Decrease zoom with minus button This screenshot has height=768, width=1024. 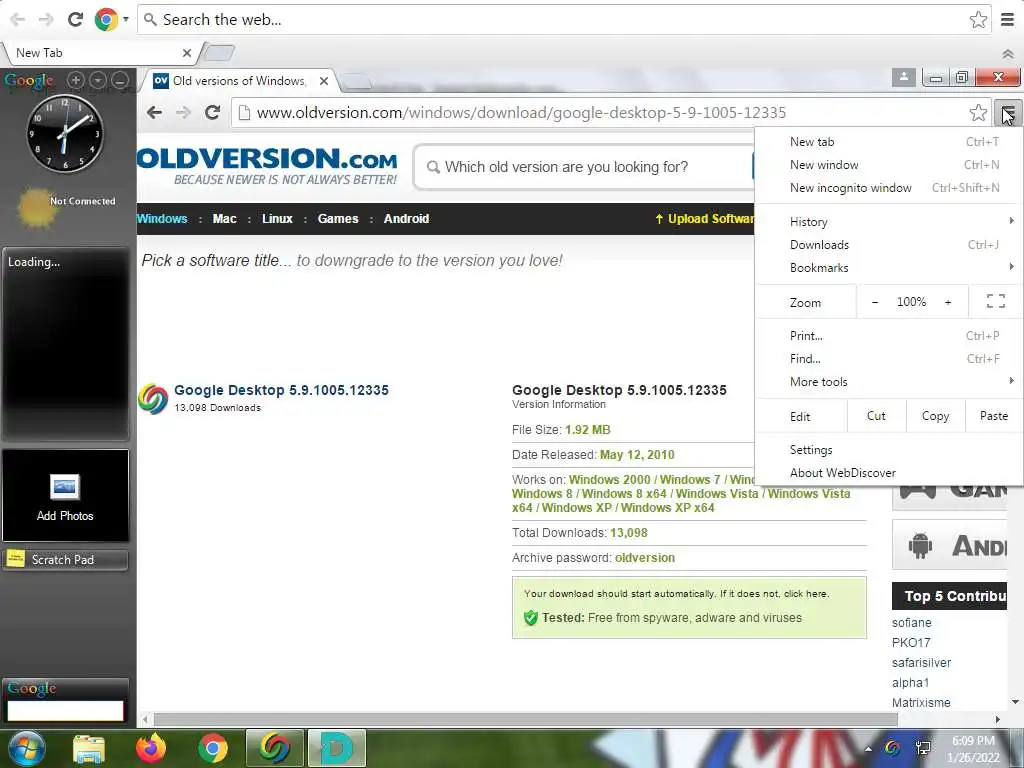point(875,302)
